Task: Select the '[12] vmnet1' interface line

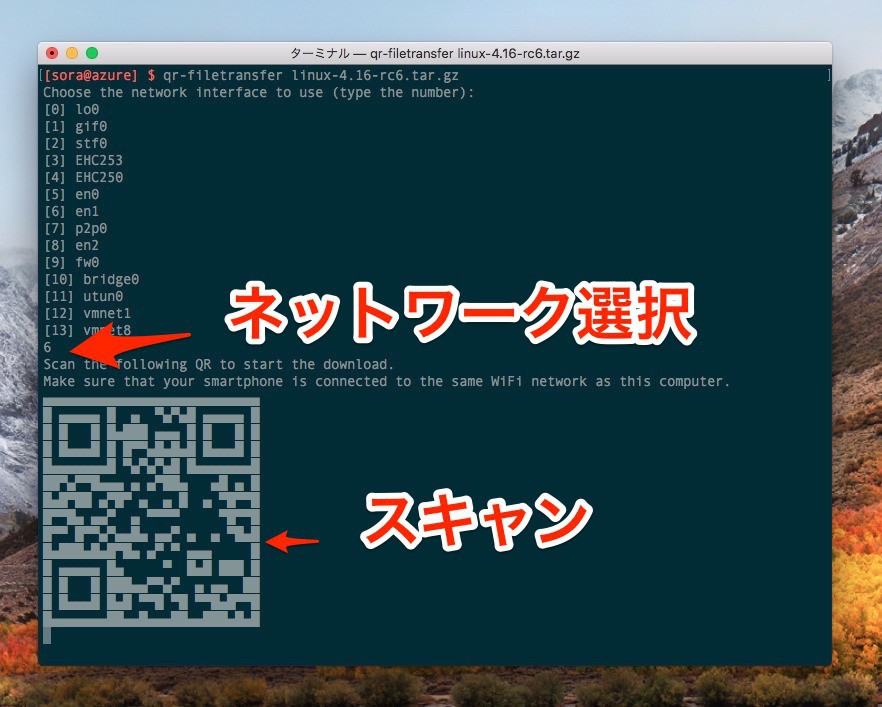Action: coord(87,313)
